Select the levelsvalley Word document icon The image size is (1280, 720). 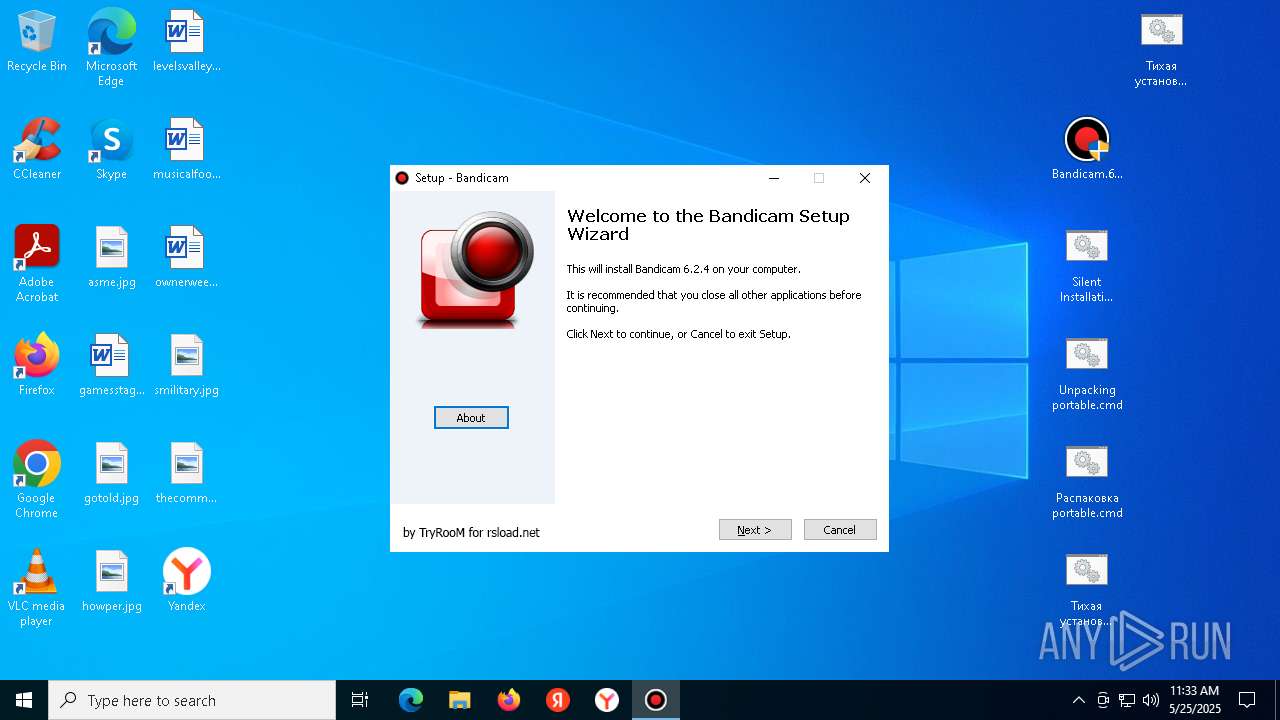[x=186, y=42]
